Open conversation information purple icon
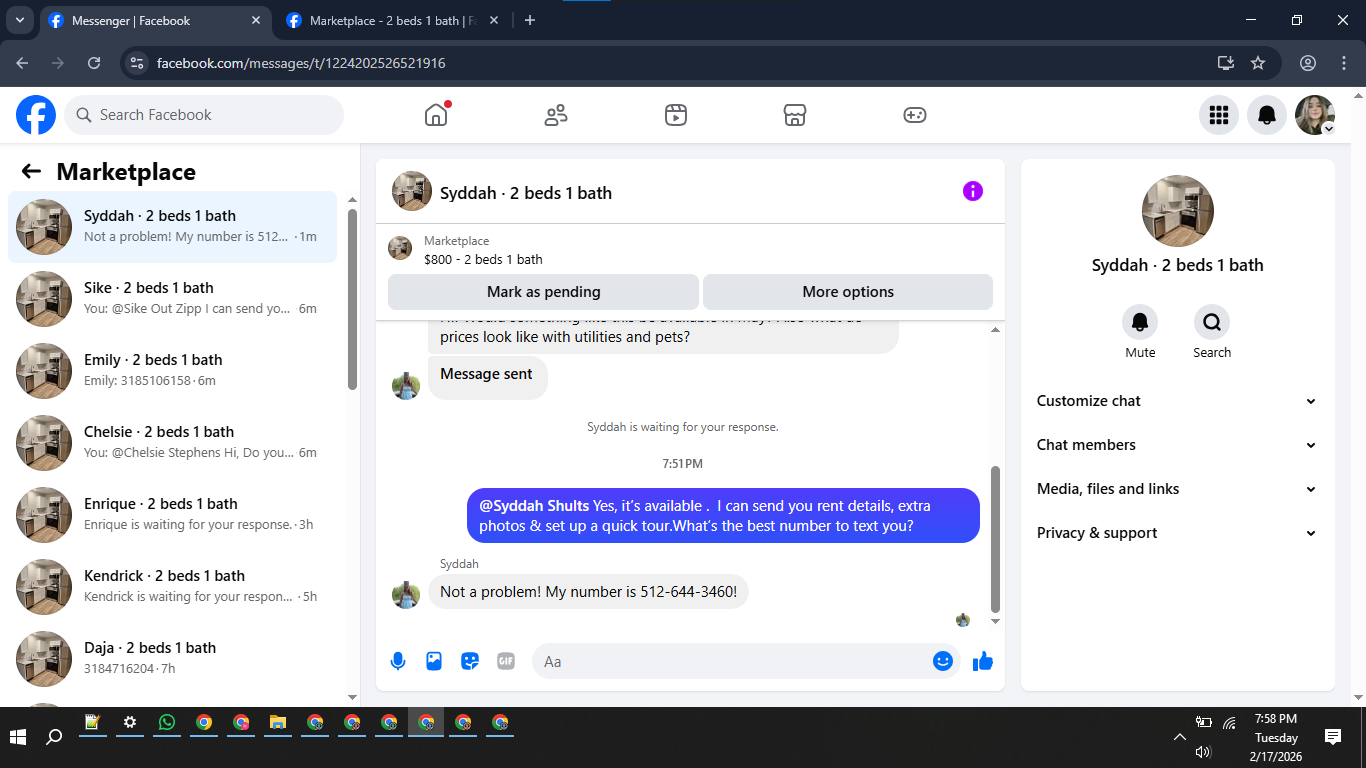The width and height of the screenshot is (1366, 768). pyautogui.click(x=973, y=191)
